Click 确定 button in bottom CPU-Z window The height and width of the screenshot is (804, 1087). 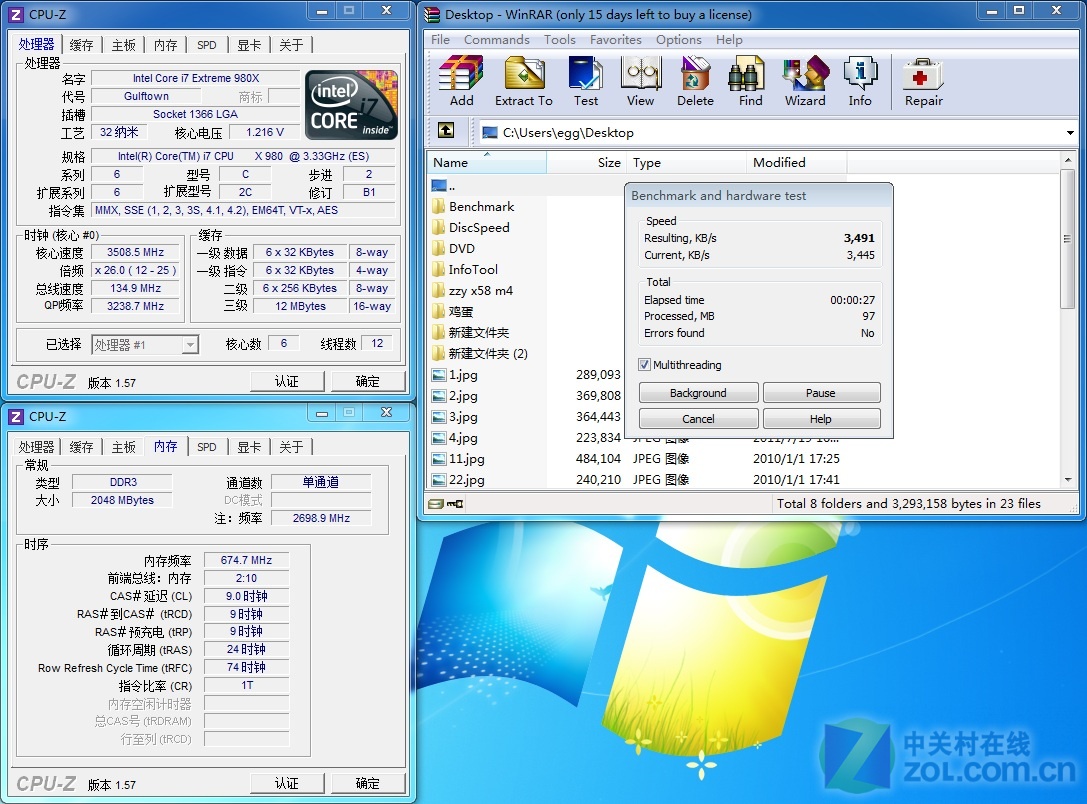(x=367, y=783)
